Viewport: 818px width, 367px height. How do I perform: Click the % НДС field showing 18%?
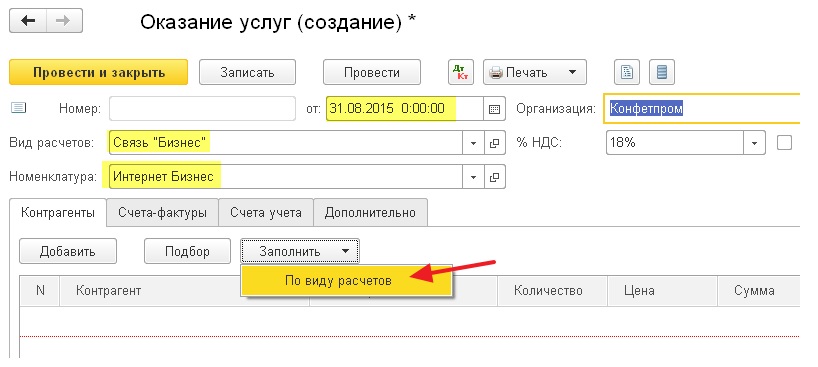[675, 143]
